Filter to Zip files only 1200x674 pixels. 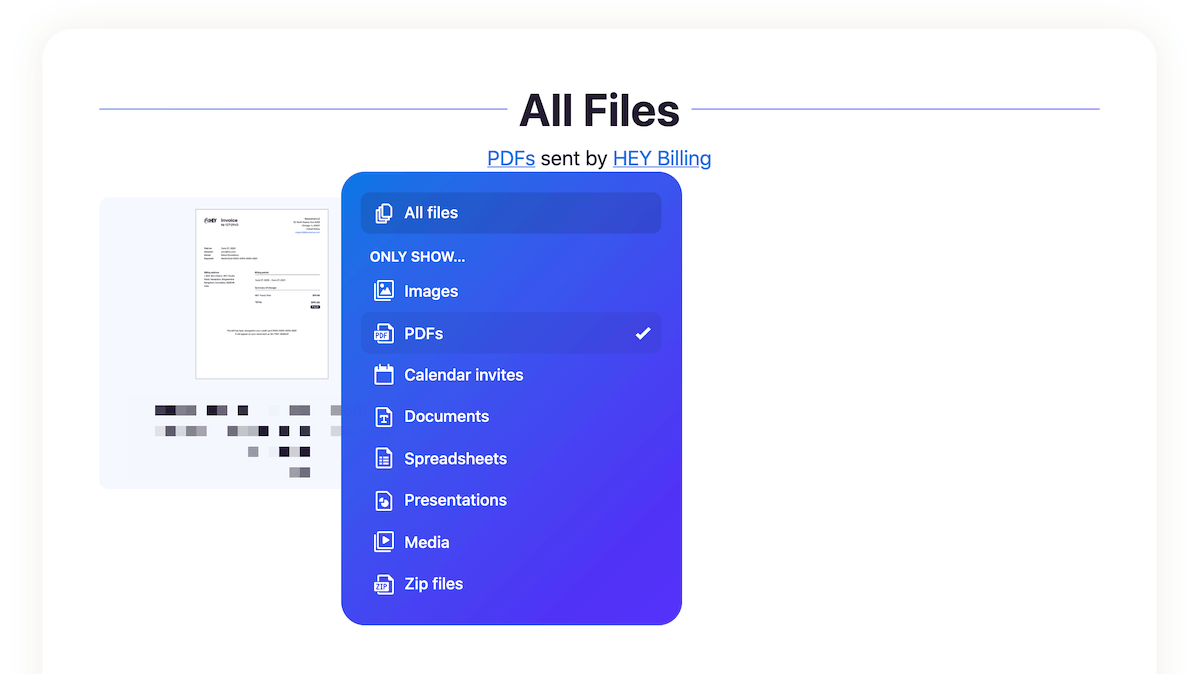click(x=511, y=584)
